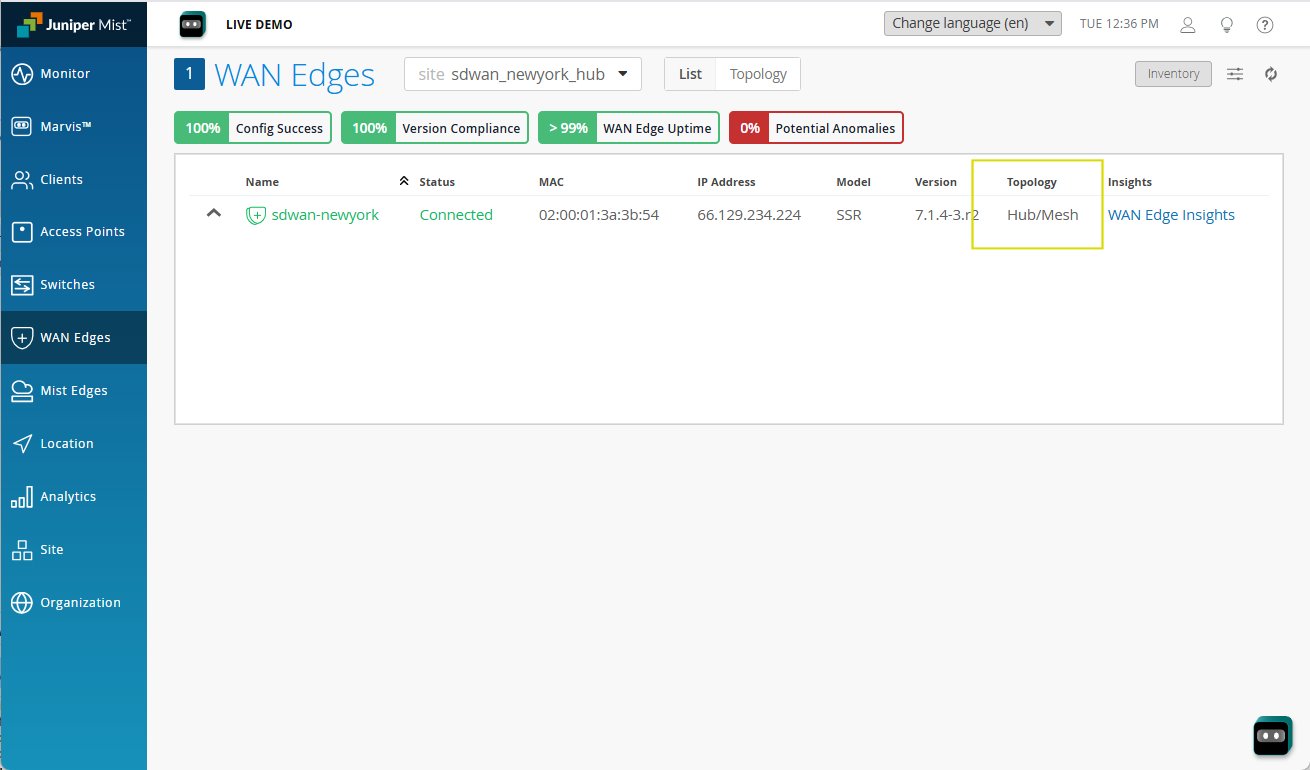
Task: Click the 7.1.4-3.r2 version cell
Action: [x=946, y=215]
